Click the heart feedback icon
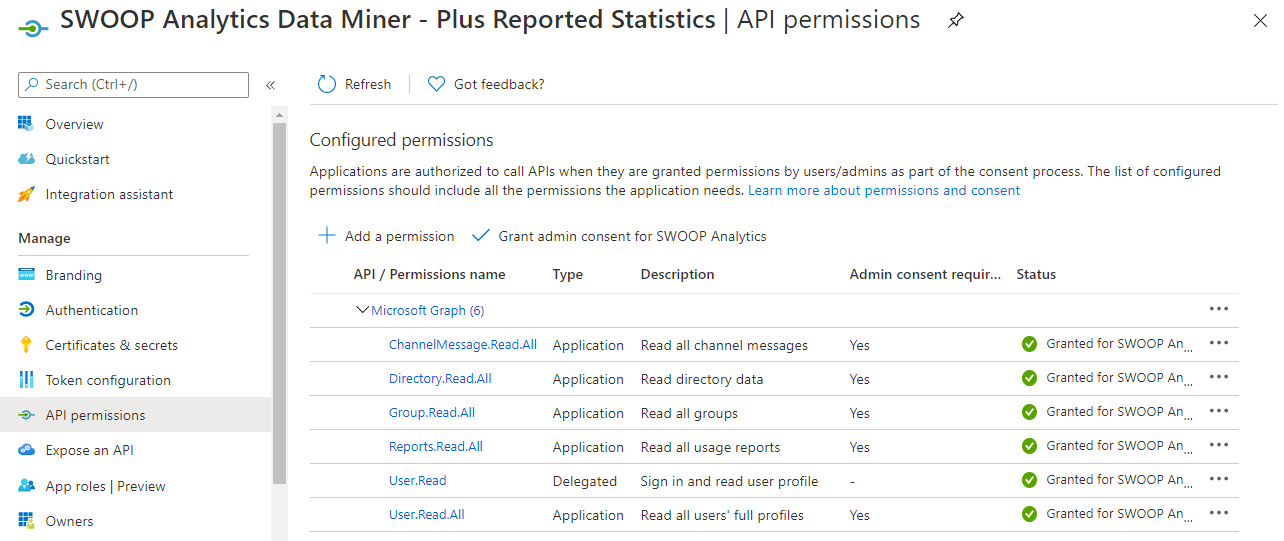This screenshot has height=541, width=1284. 436,84
